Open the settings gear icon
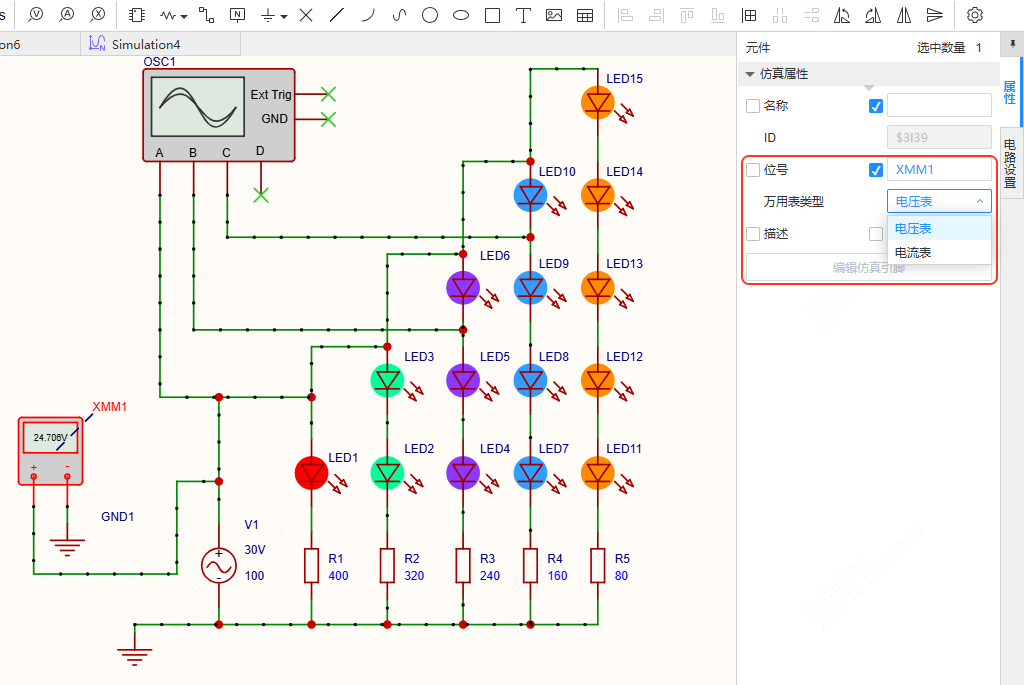This screenshot has height=685, width=1024. (x=975, y=15)
